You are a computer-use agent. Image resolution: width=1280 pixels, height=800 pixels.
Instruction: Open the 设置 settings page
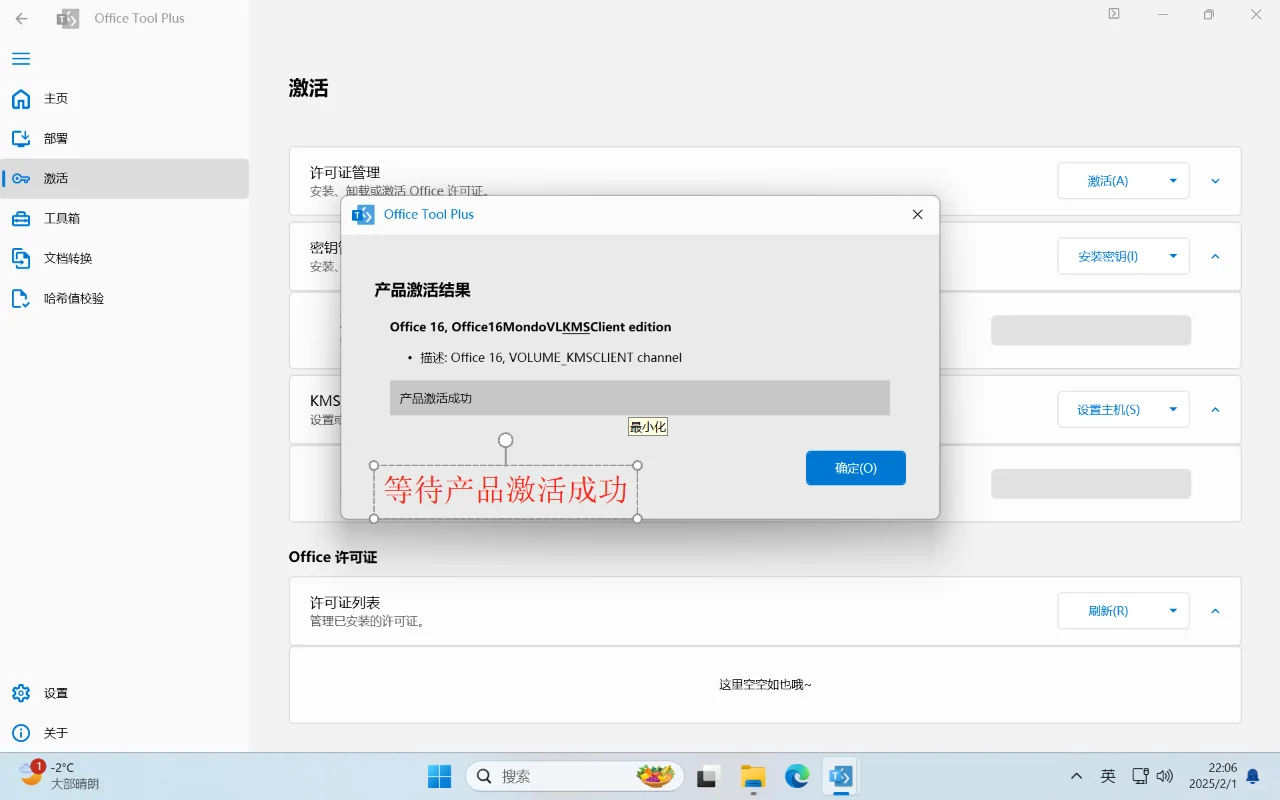click(55, 692)
